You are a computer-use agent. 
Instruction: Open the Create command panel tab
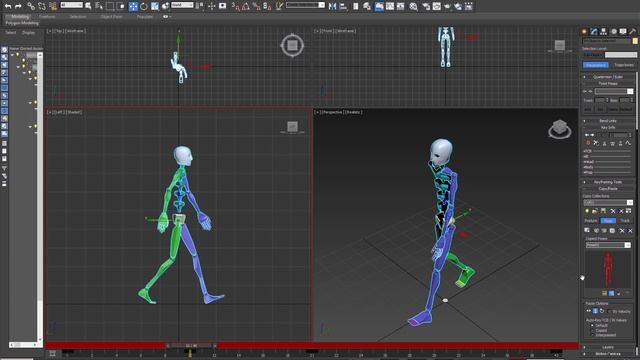584,31
